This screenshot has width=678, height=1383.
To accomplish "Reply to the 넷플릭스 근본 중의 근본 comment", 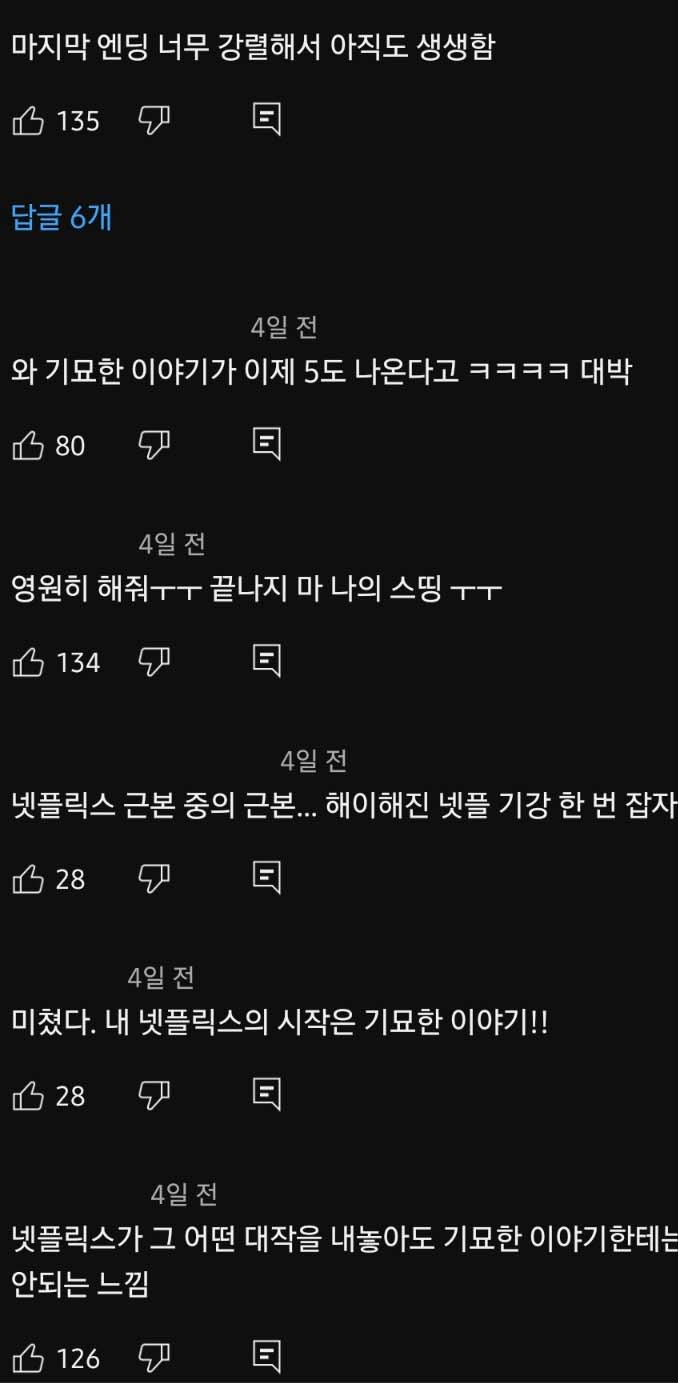I will click(266, 879).
